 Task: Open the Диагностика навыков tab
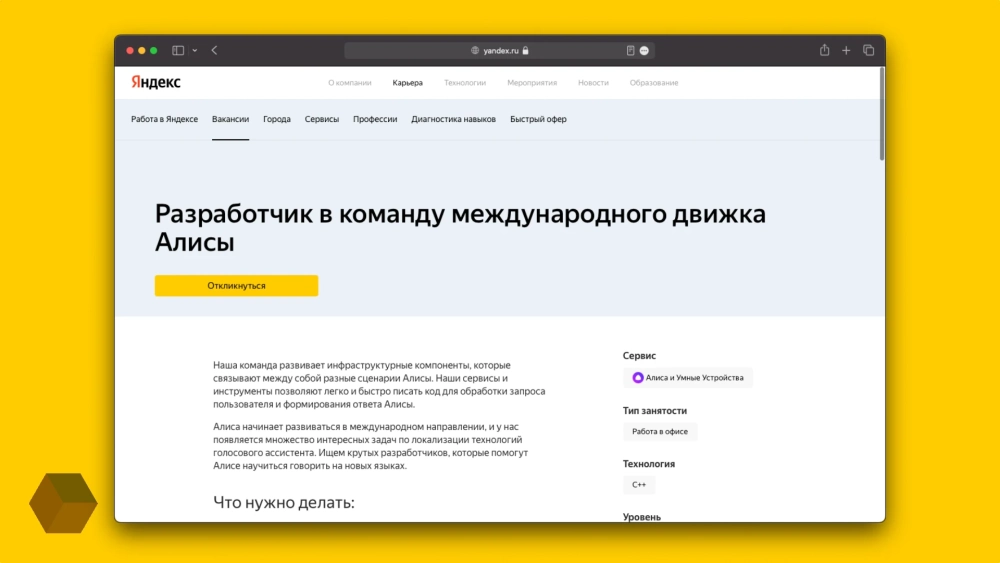[453, 119]
